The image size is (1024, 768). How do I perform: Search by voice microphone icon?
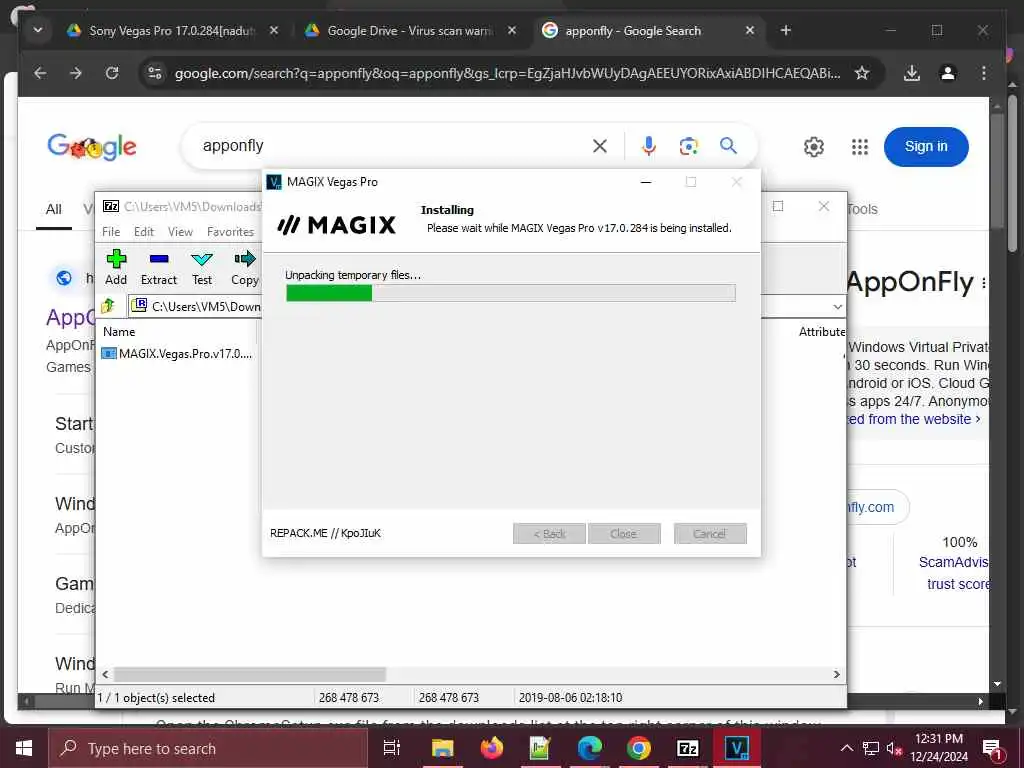click(x=648, y=146)
